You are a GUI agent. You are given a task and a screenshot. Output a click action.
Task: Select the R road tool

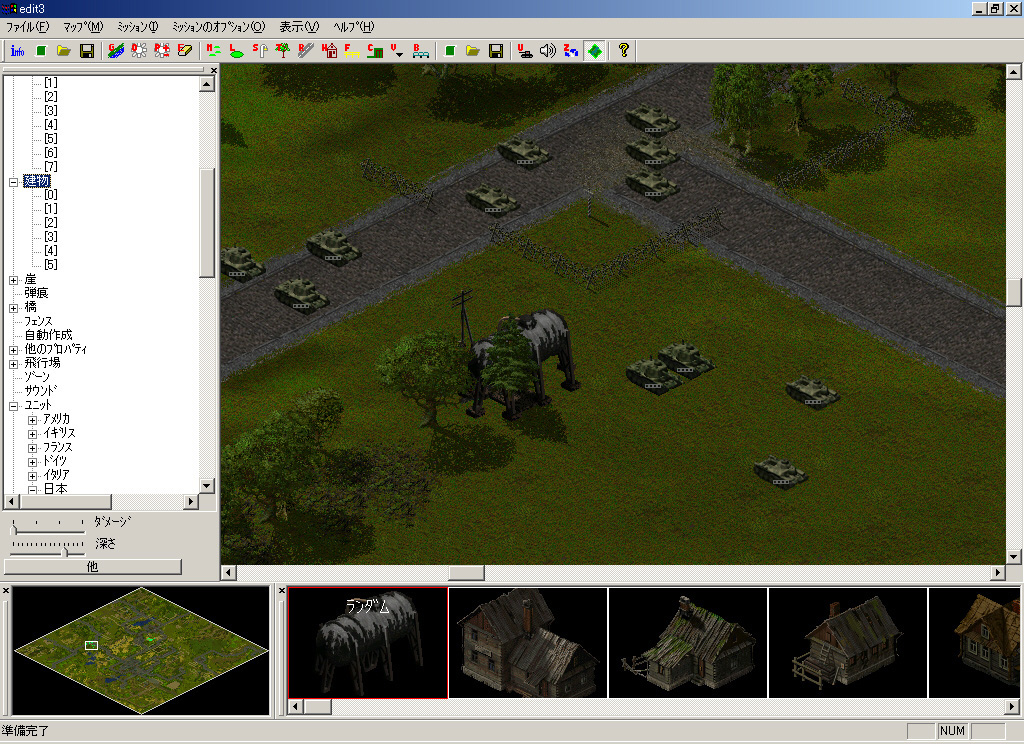click(306, 51)
